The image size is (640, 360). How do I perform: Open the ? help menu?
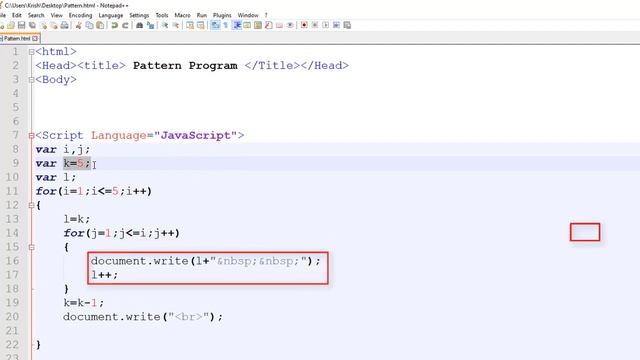266,15
